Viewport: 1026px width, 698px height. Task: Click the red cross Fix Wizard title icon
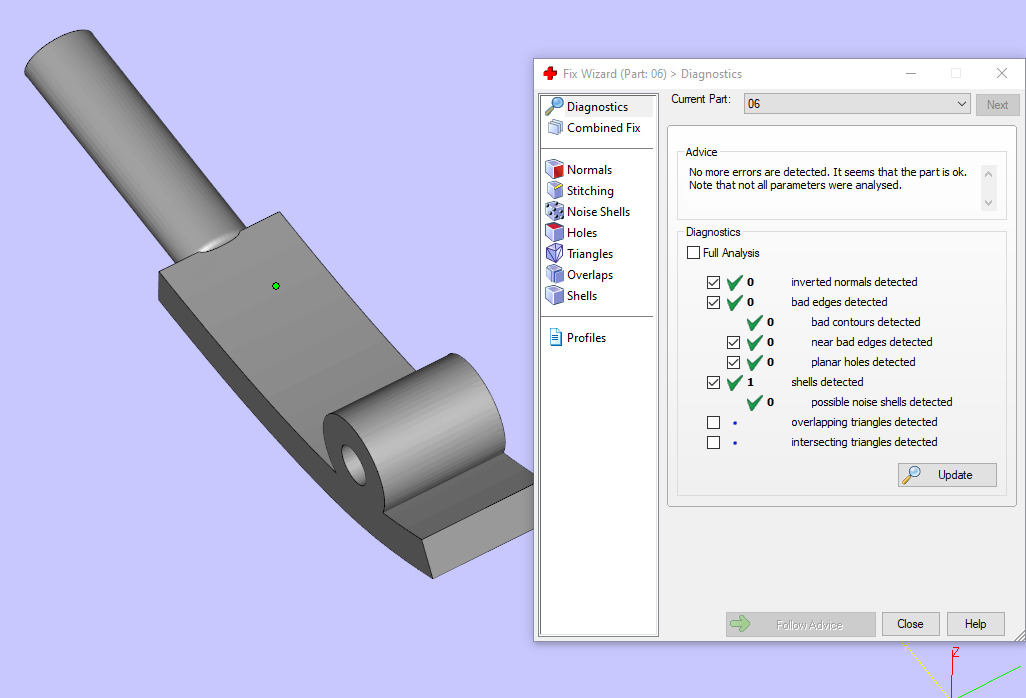(550, 73)
